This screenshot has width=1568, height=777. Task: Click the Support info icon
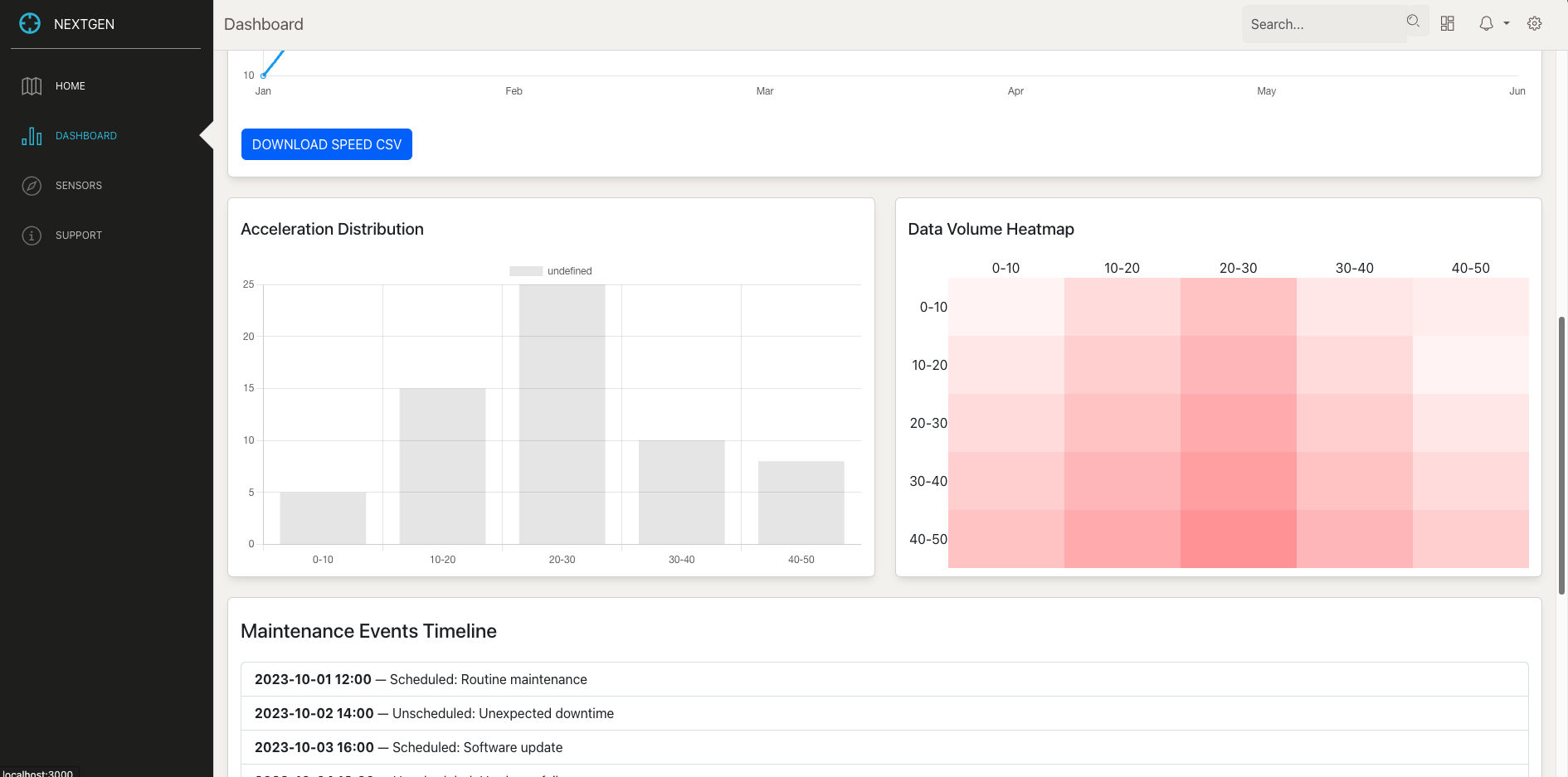pyautogui.click(x=32, y=236)
